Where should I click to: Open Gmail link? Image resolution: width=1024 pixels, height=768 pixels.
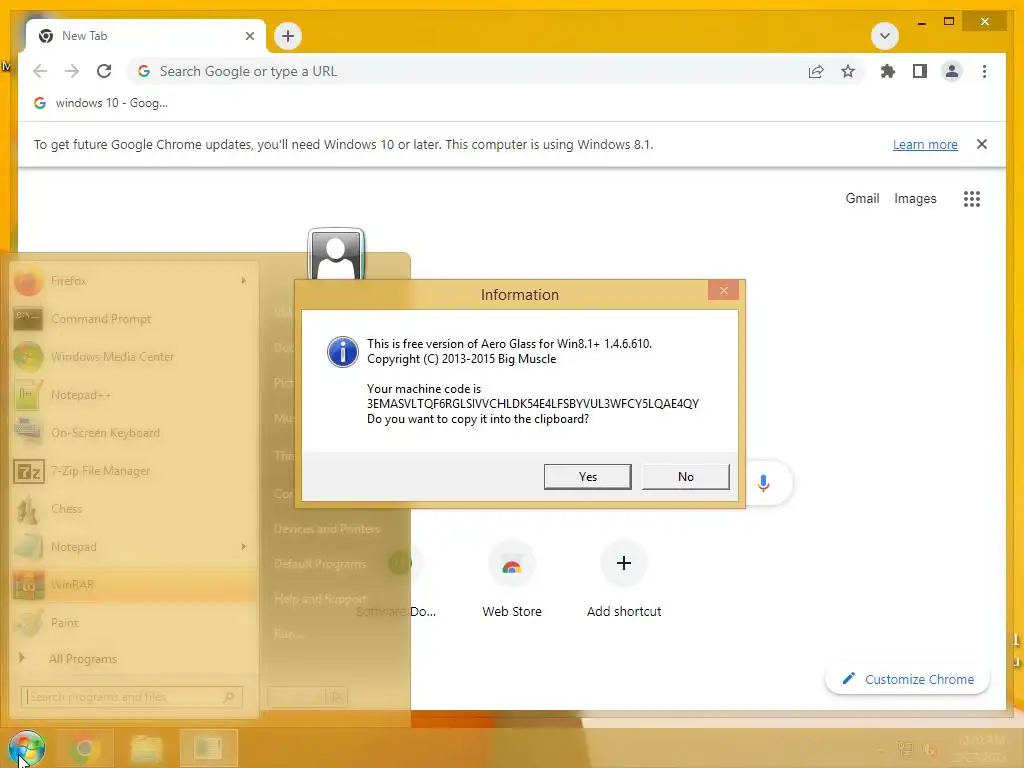pos(862,199)
